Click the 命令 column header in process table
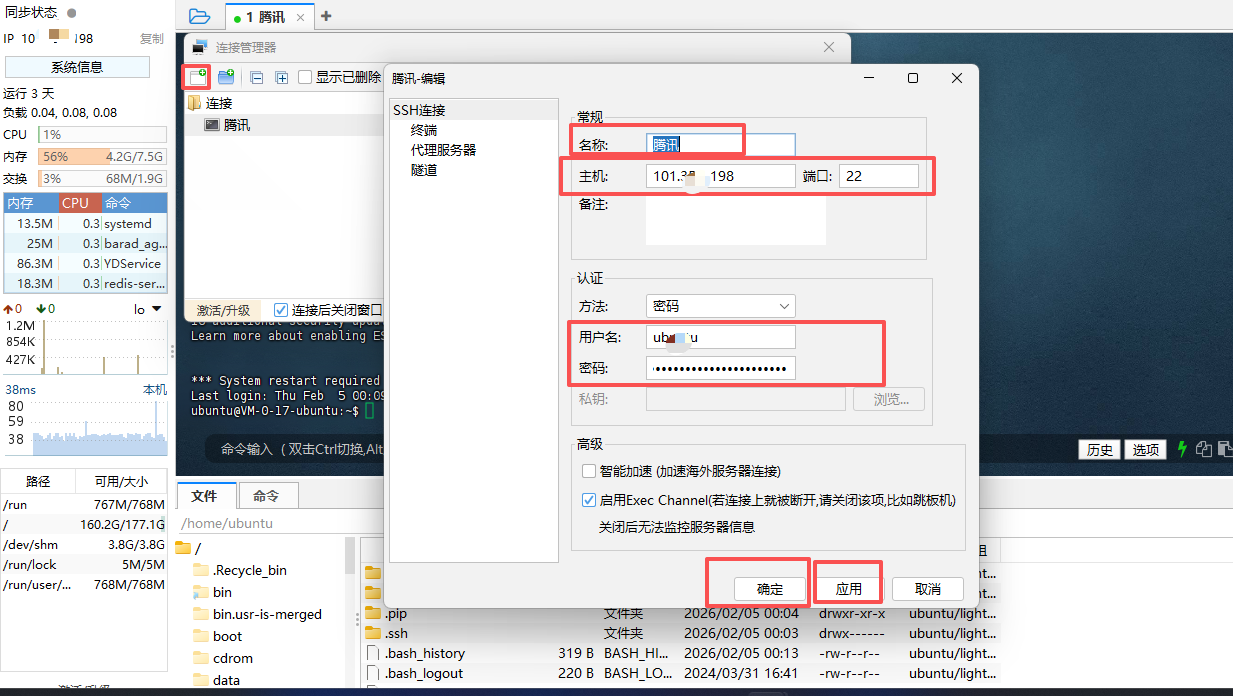 tap(133, 202)
